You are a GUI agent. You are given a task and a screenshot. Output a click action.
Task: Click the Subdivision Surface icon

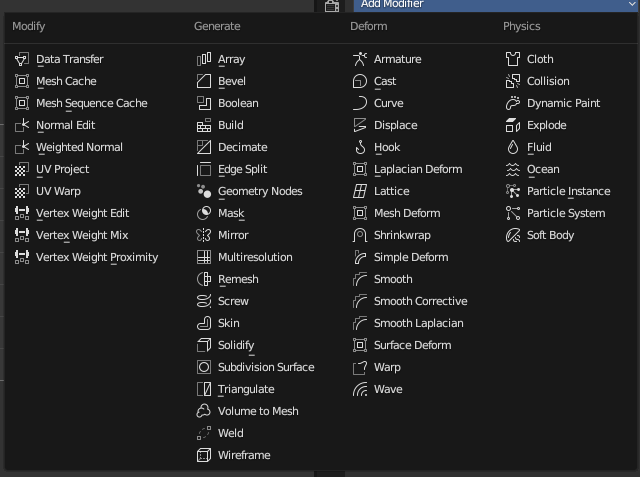(204, 367)
